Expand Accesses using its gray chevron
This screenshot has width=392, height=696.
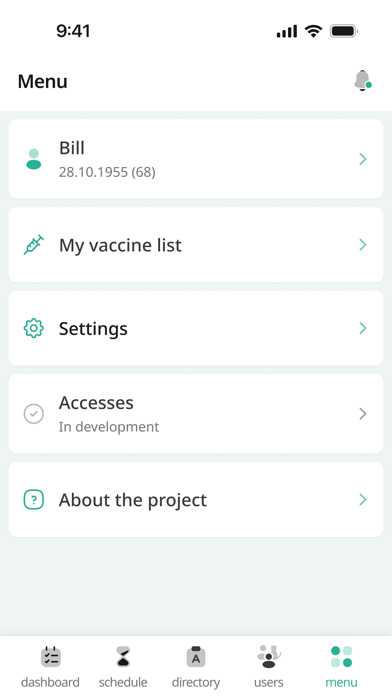(363, 414)
